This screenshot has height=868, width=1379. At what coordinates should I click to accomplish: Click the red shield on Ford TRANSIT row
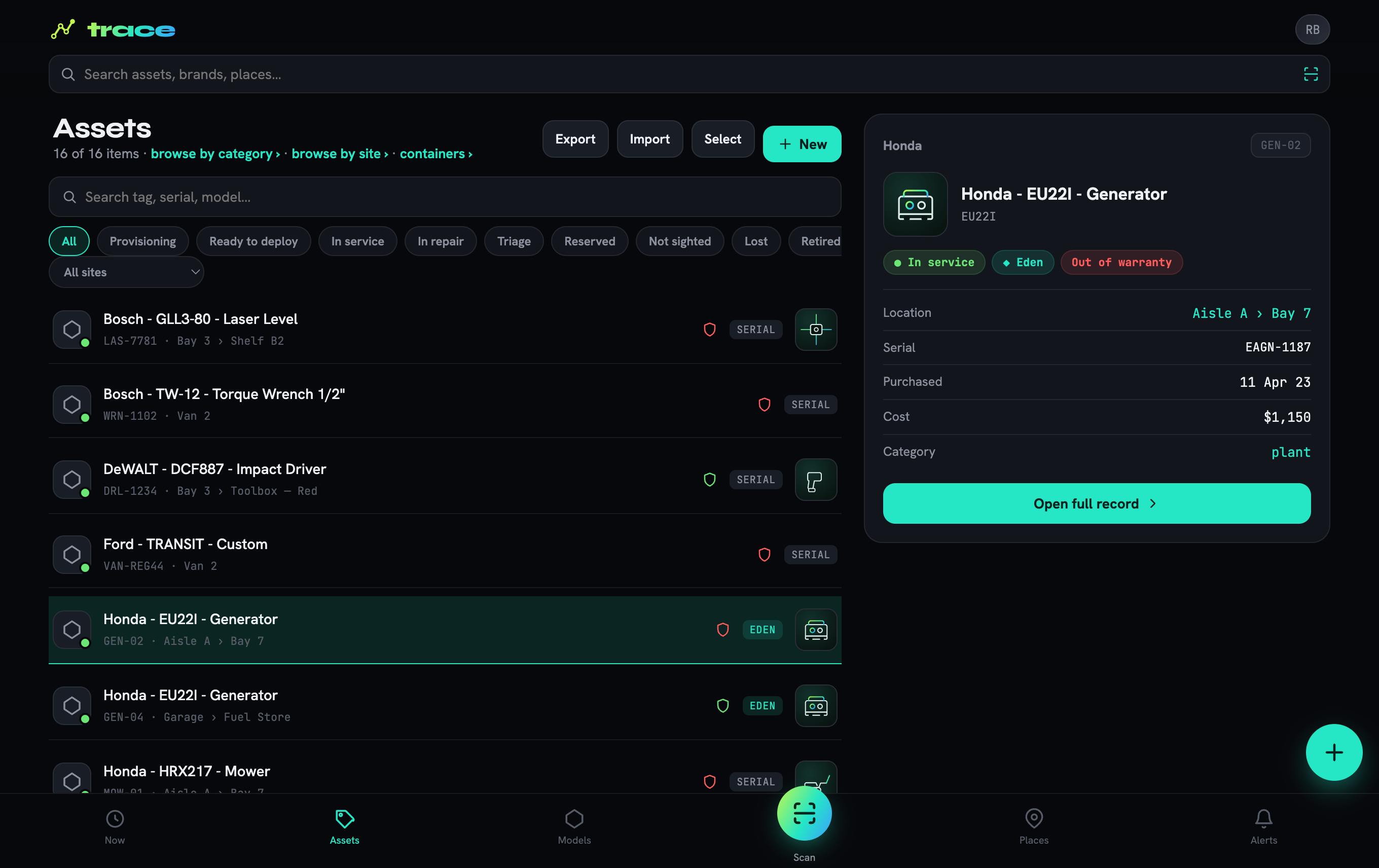(764, 554)
